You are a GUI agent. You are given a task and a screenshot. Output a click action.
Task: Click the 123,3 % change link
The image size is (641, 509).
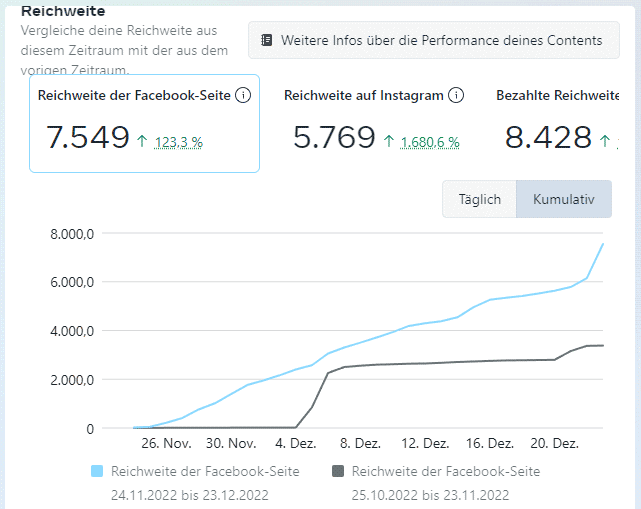(x=179, y=142)
